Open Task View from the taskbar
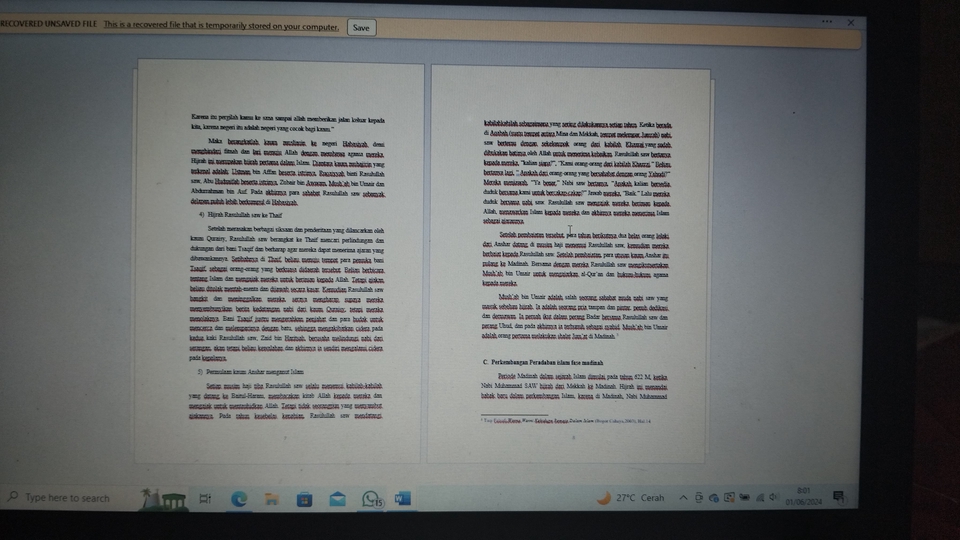Image resolution: width=960 pixels, height=540 pixels. click(205, 499)
